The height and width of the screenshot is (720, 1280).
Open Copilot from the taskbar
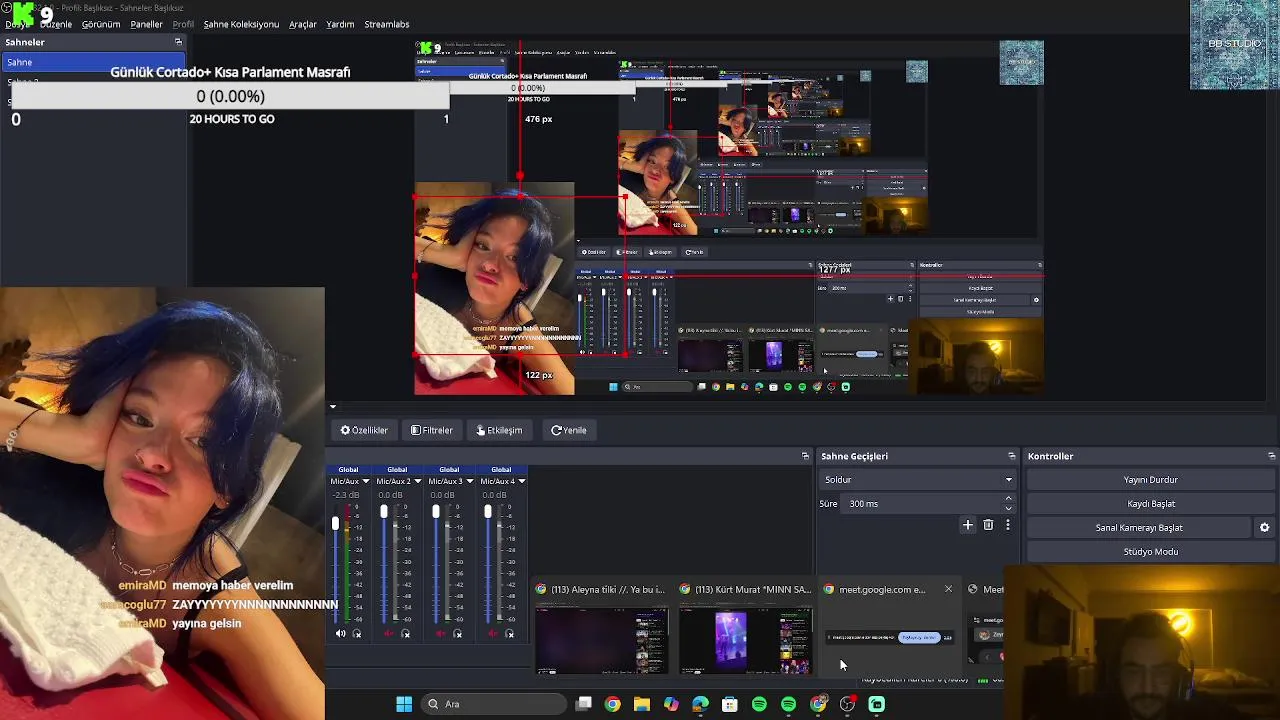point(671,704)
